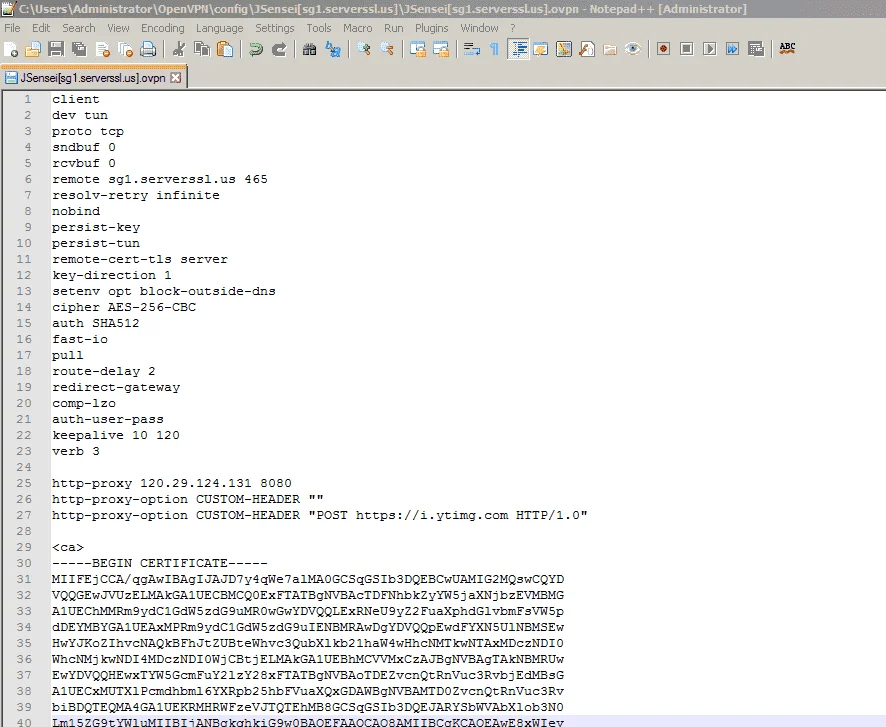Open the Plugins menu
Image resolution: width=886 pixels, height=727 pixels.
pyautogui.click(x=432, y=28)
